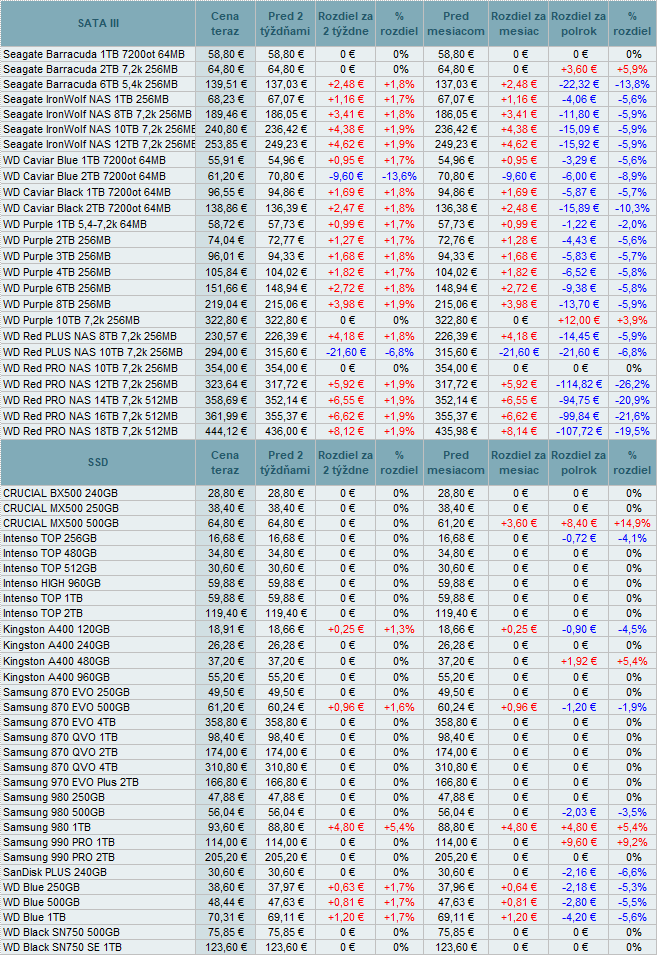This screenshot has height=955, width=657.
Task: Click the -26,2% percentage for Red PRO 12TB
Action: click(633, 384)
